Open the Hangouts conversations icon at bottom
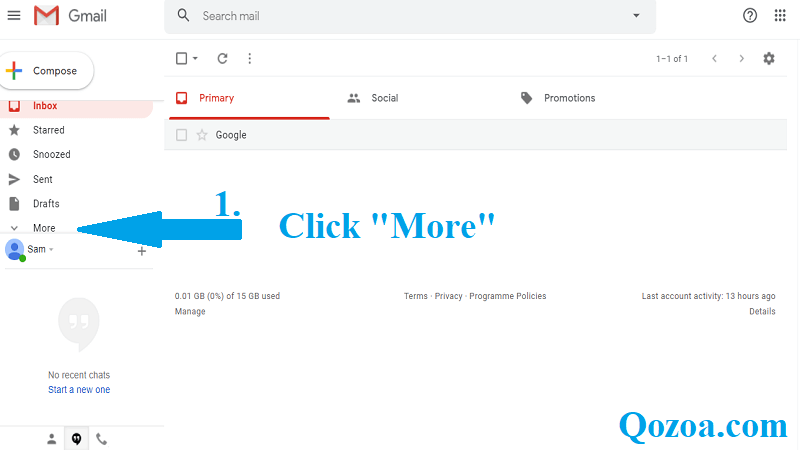This screenshot has width=800, height=450. (77, 439)
